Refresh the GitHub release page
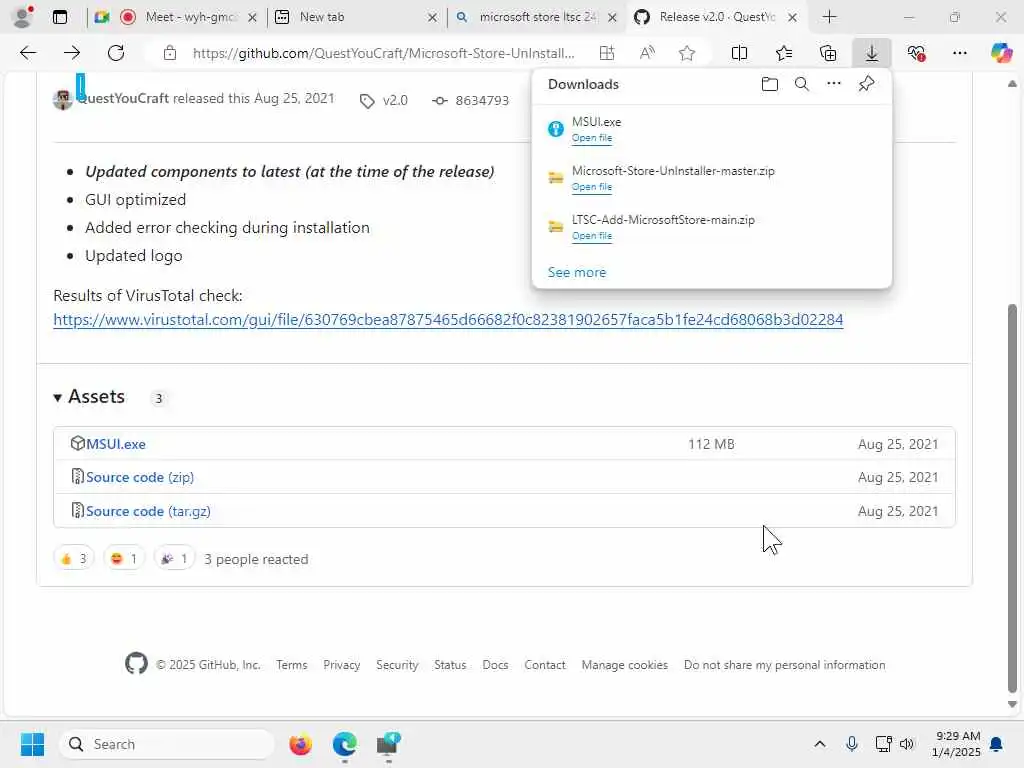Image resolution: width=1024 pixels, height=768 pixels. click(x=116, y=53)
